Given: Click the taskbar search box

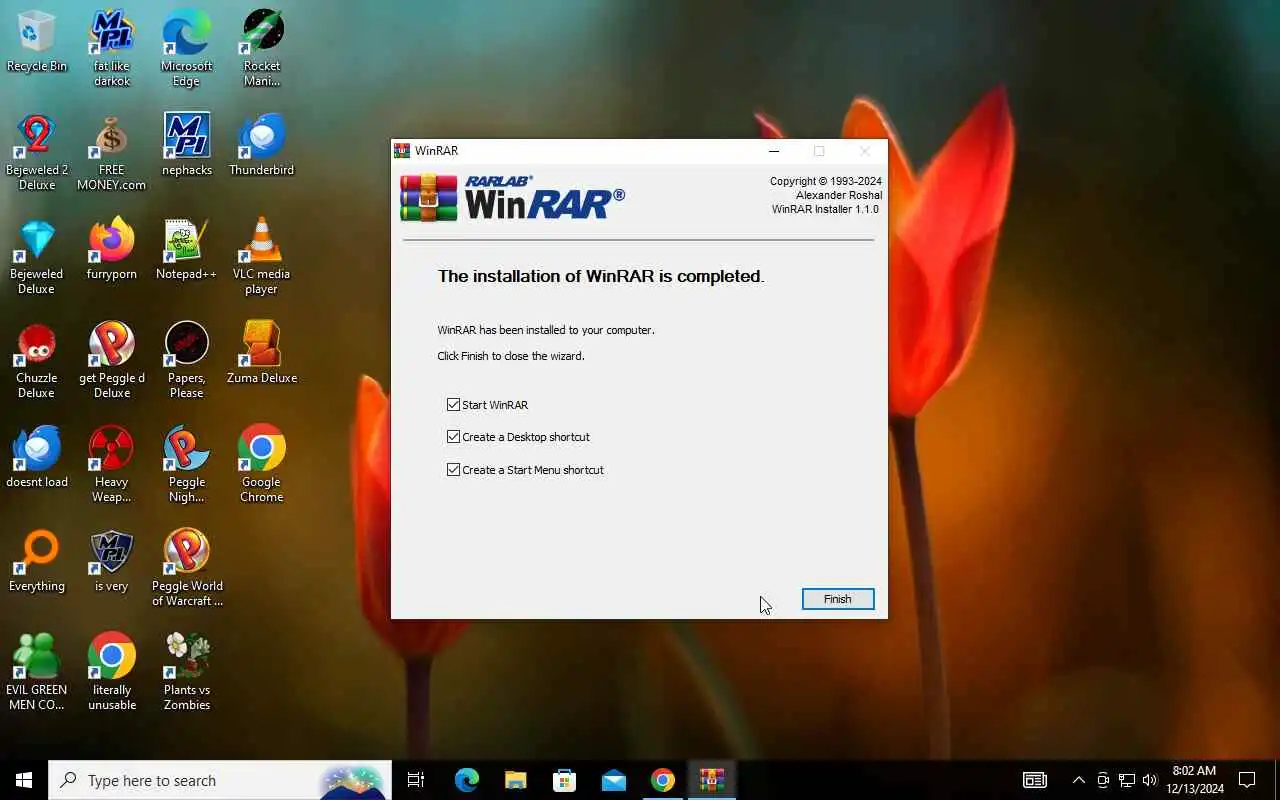Looking at the screenshot, I should [220, 780].
